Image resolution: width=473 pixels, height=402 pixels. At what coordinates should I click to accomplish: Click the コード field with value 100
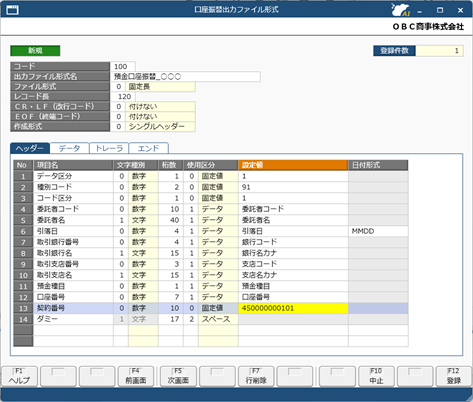[x=123, y=66]
